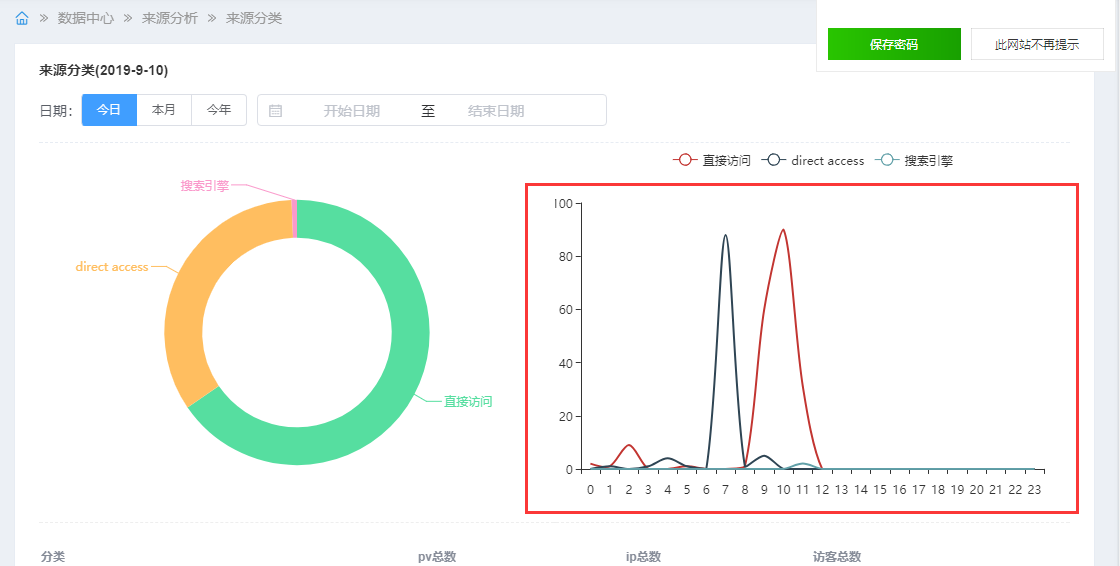This screenshot has height=566, width=1120.
Task: Select the 本月 date filter
Action: (164, 110)
